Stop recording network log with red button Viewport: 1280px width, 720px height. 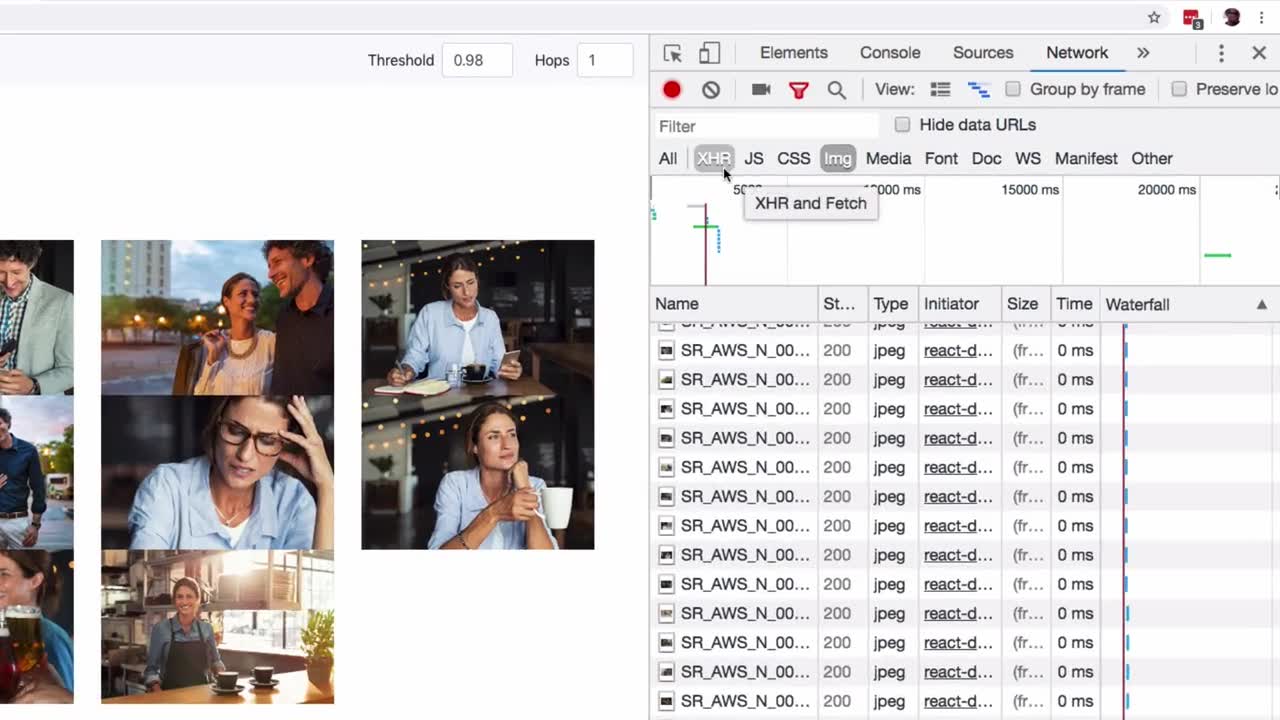(x=671, y=90)
